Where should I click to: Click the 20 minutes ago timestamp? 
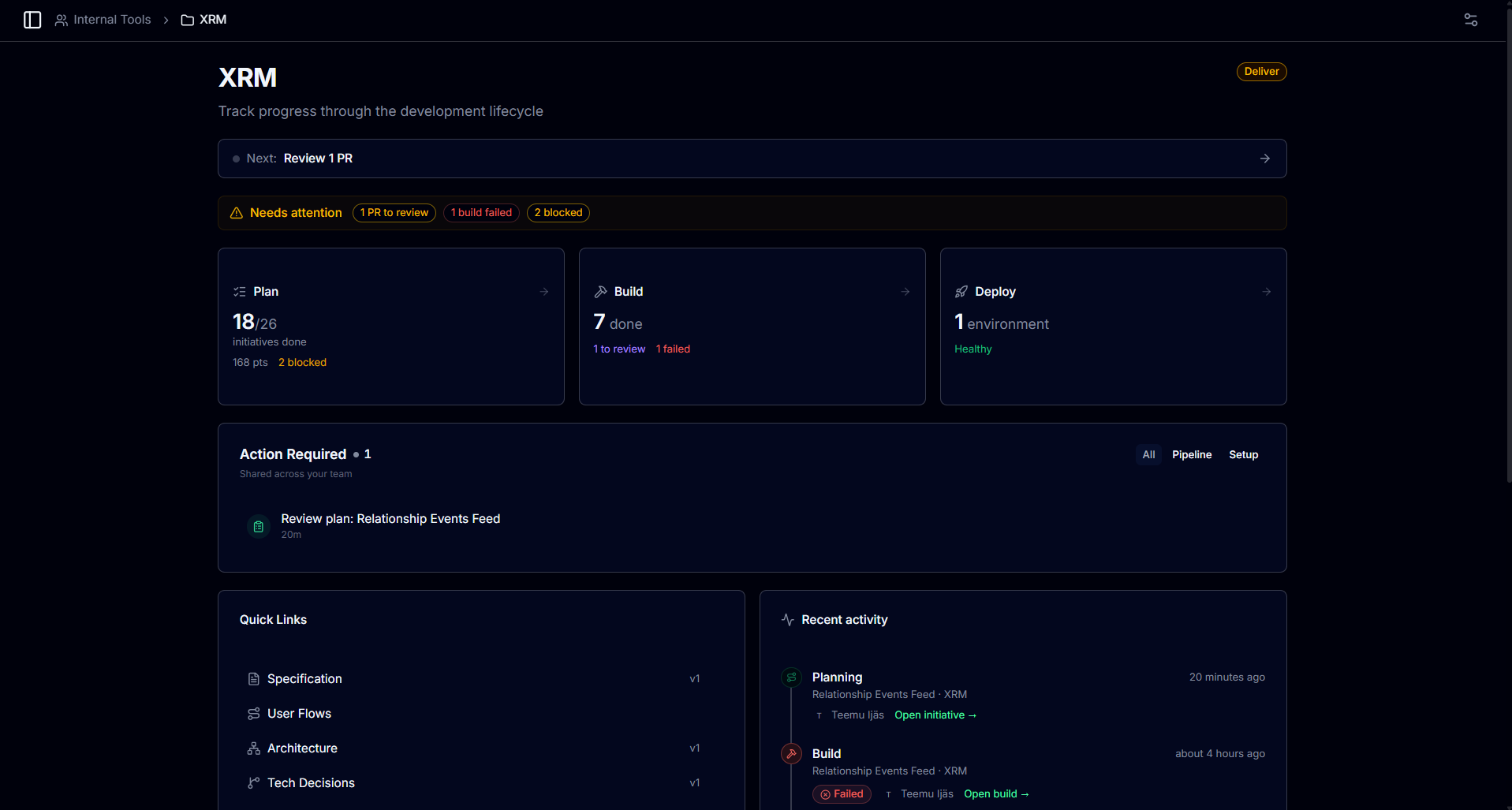[1226, 677]
